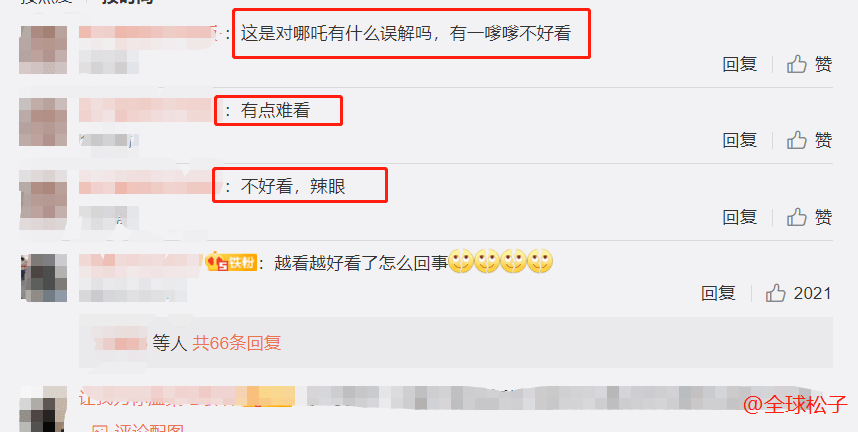
Task: Click thumbs-up icon showing 2021 likes
Action: (775, 293)
